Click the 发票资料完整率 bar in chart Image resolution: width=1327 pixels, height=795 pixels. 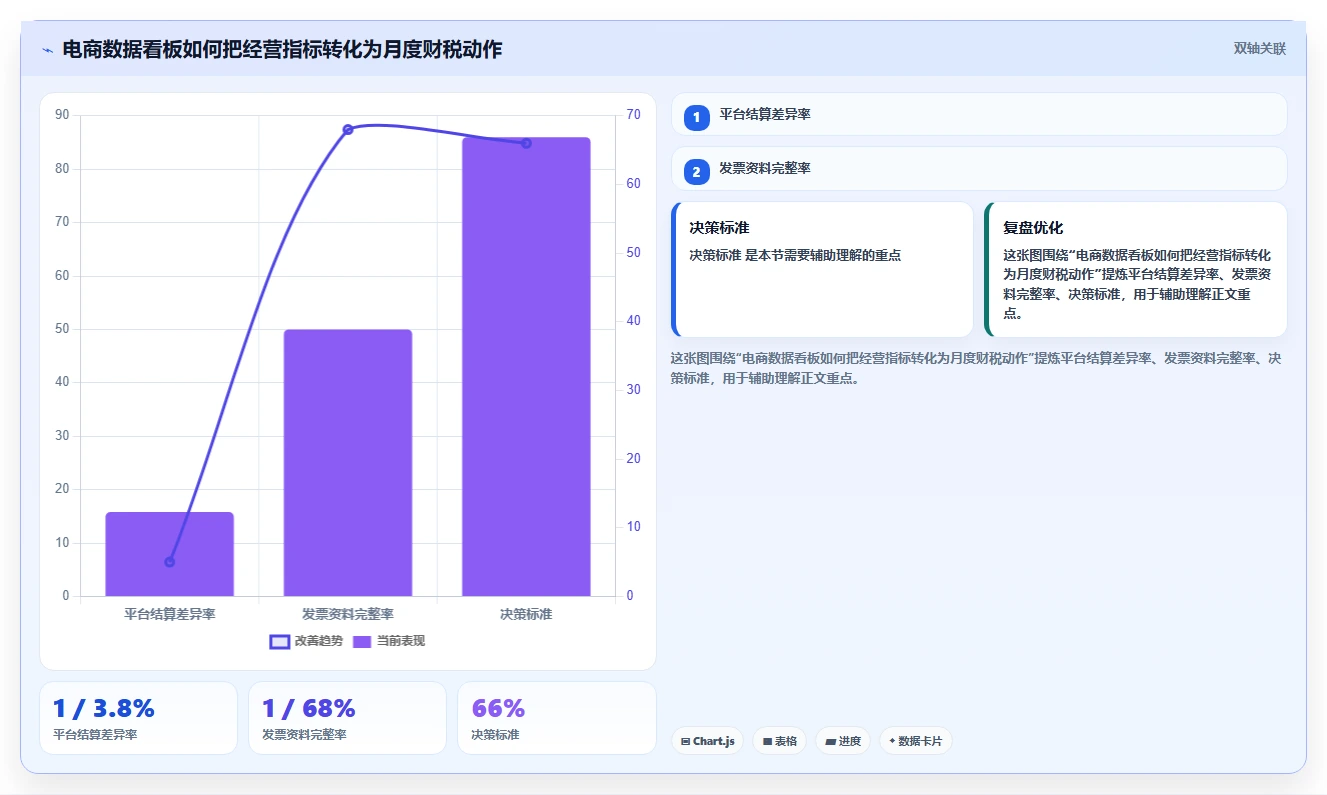click(x=348, y=463)
